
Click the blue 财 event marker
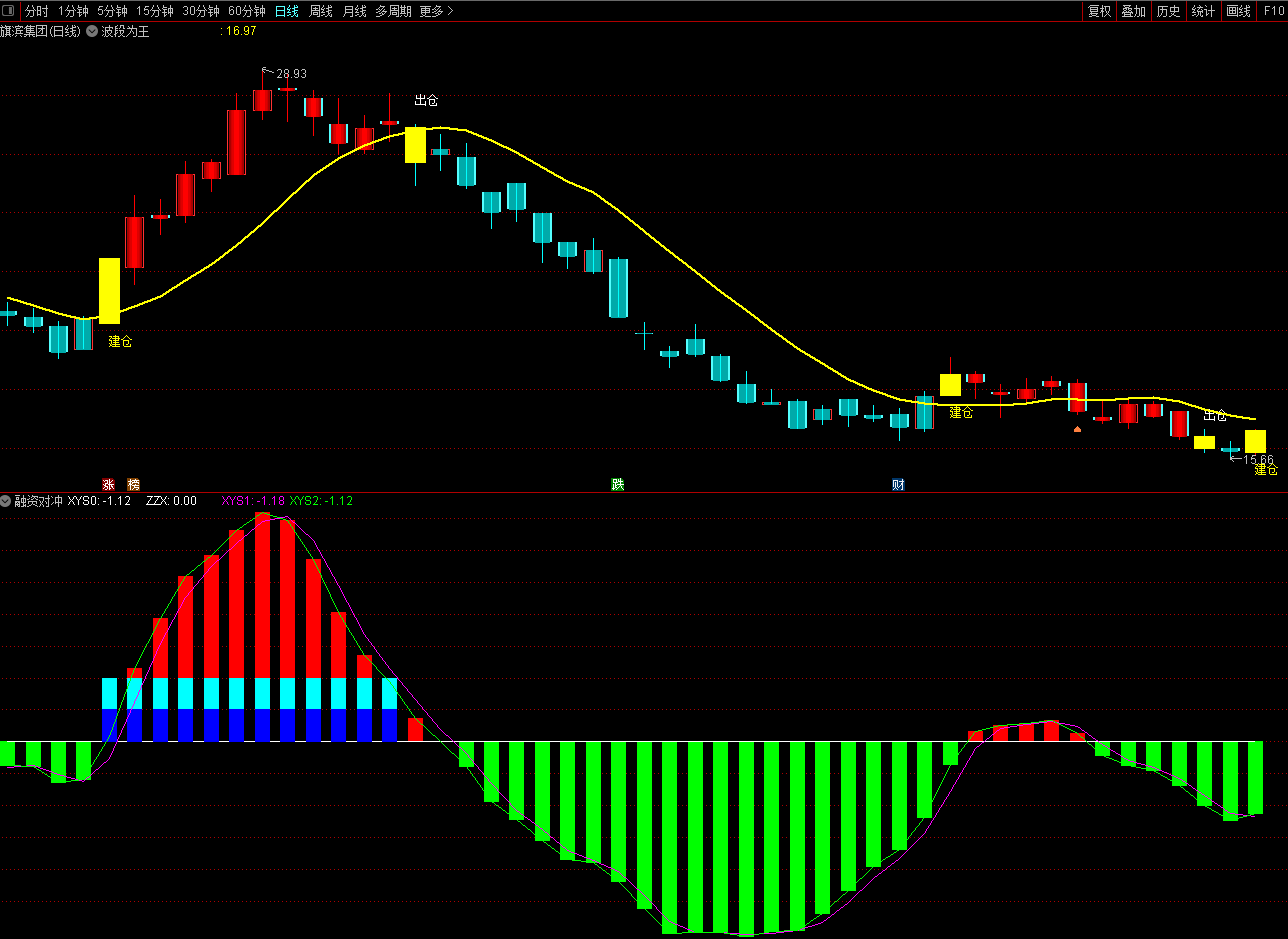(x=898, y=485)
